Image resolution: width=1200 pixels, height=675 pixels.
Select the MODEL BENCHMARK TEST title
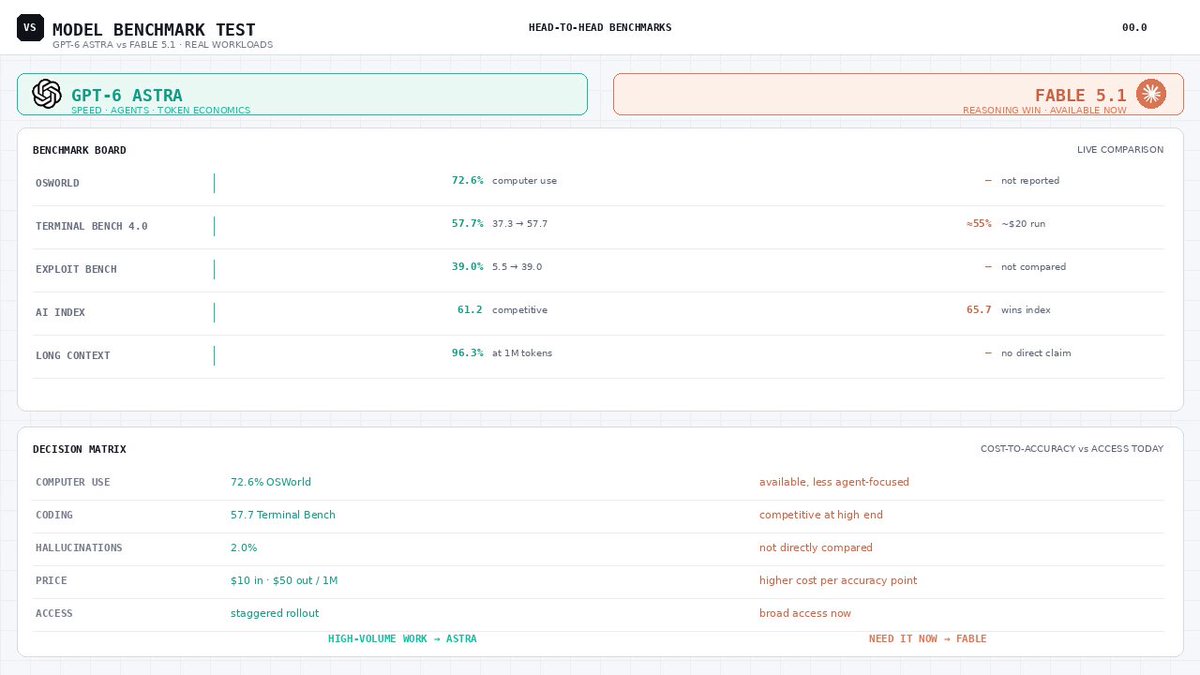(x=154, y=30)
